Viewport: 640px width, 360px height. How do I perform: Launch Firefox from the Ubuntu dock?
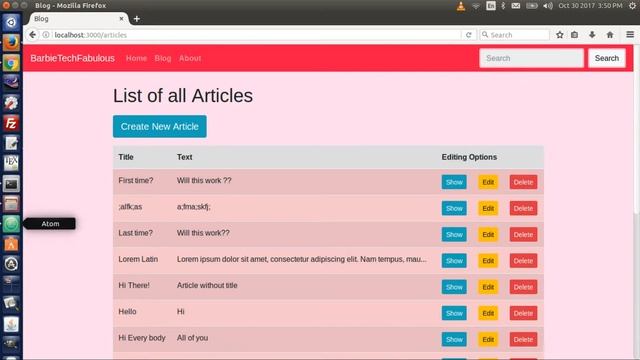coord(11,42)
